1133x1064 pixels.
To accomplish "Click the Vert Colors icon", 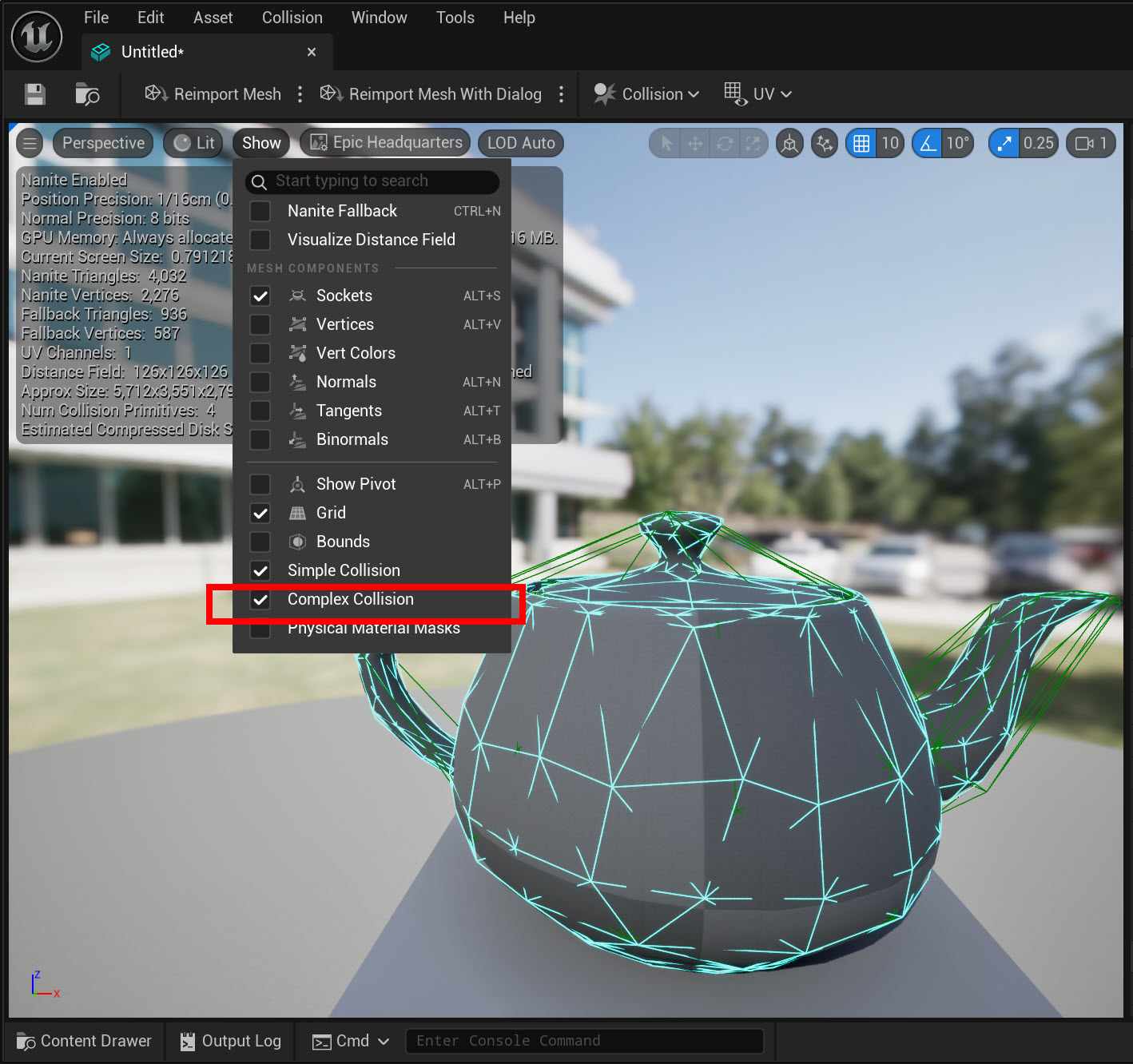I will click(297, 353).
